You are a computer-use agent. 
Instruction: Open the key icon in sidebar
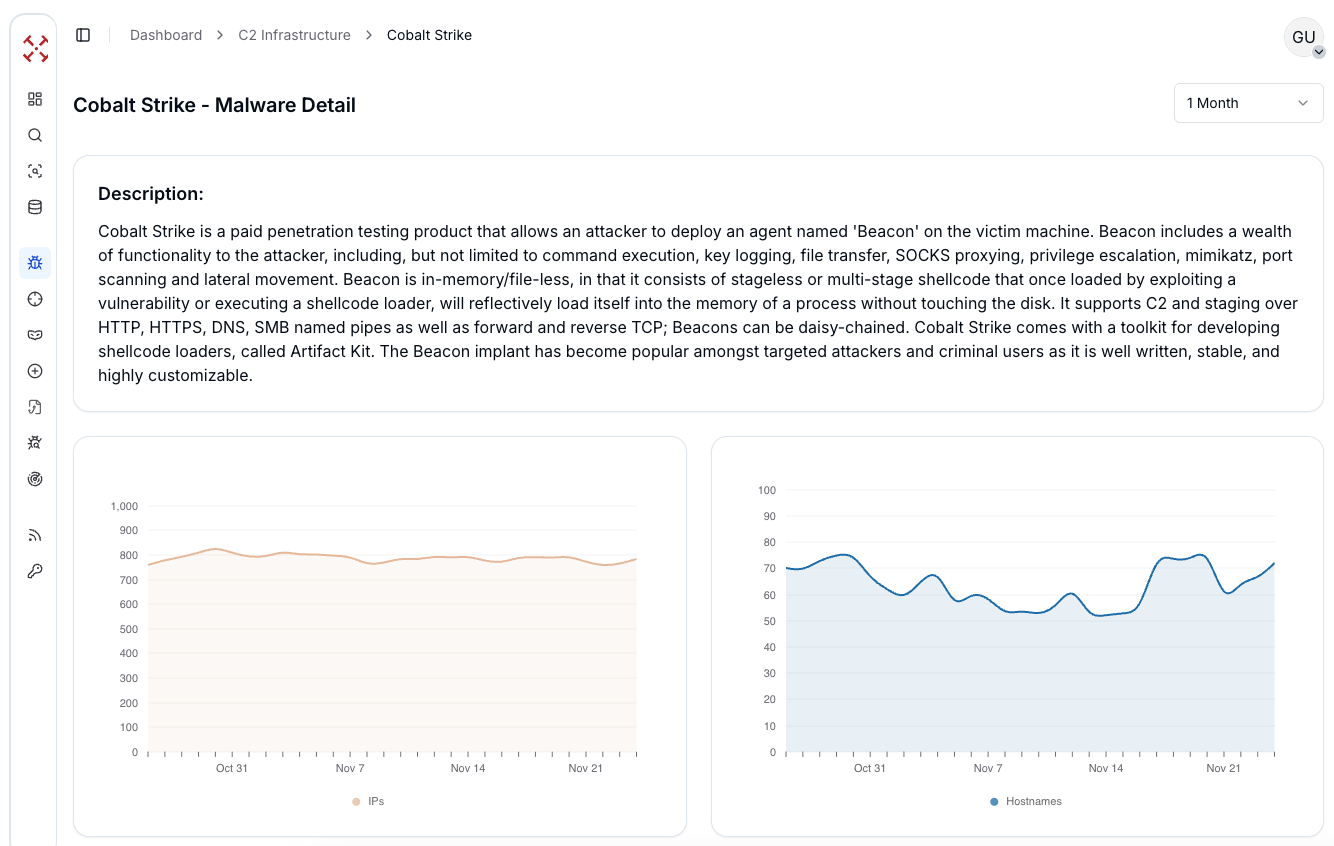(x=35, y=571)
